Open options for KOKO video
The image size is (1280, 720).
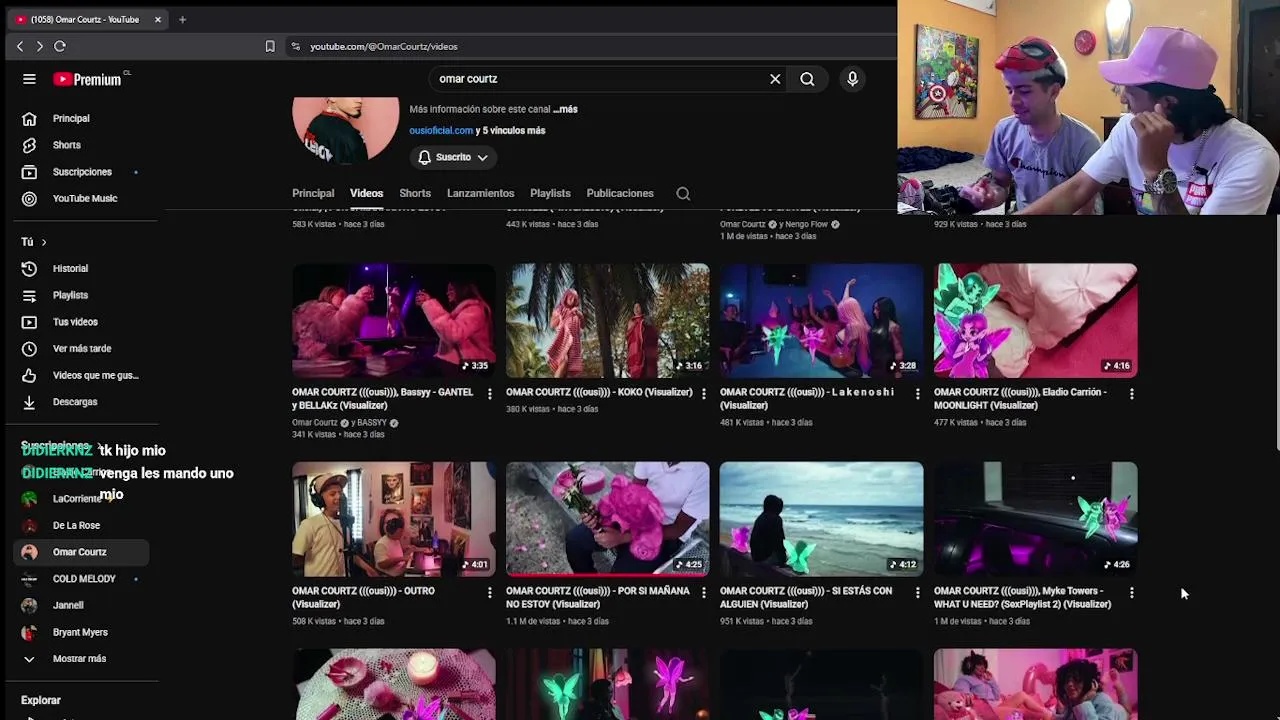[x=703, y=394]
